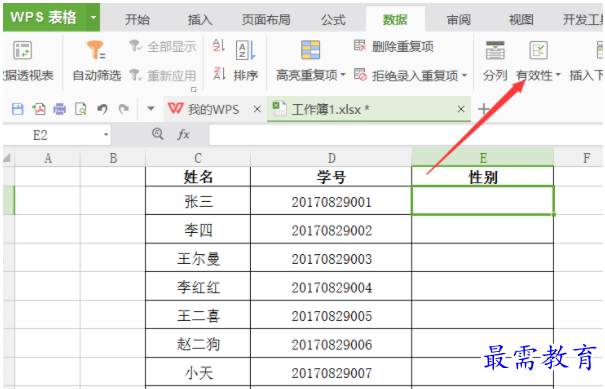Select the cell containing 李四
605x389 pixels.
tap(198, 230)
